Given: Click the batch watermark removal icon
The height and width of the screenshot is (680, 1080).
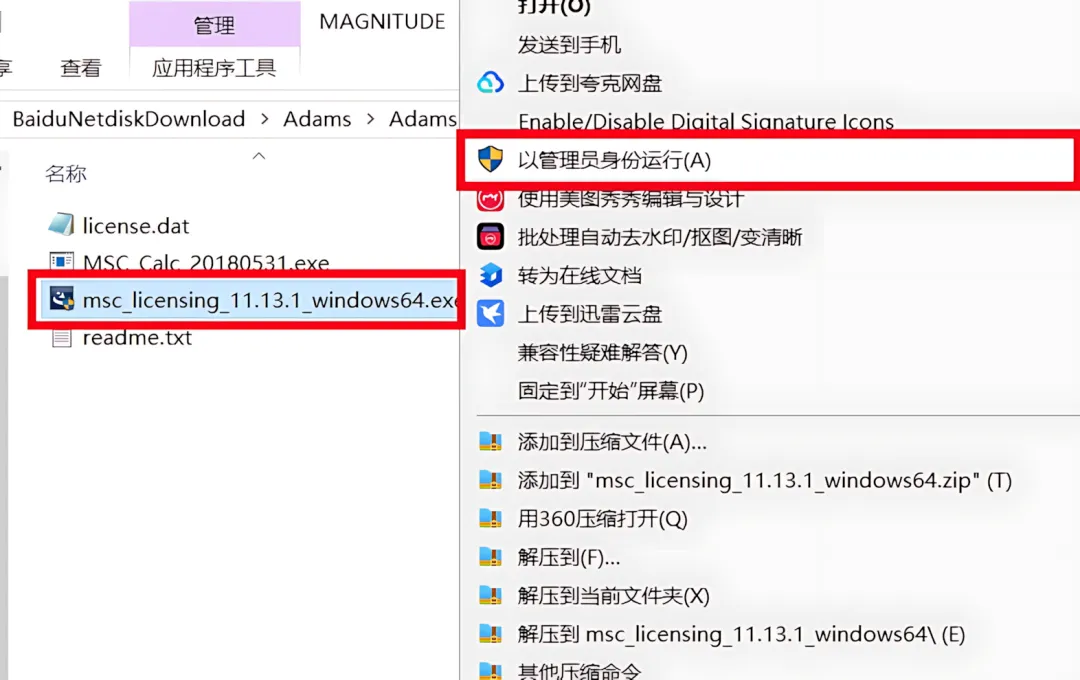Looking at the screenshot, I should click(x=490, y=237).
